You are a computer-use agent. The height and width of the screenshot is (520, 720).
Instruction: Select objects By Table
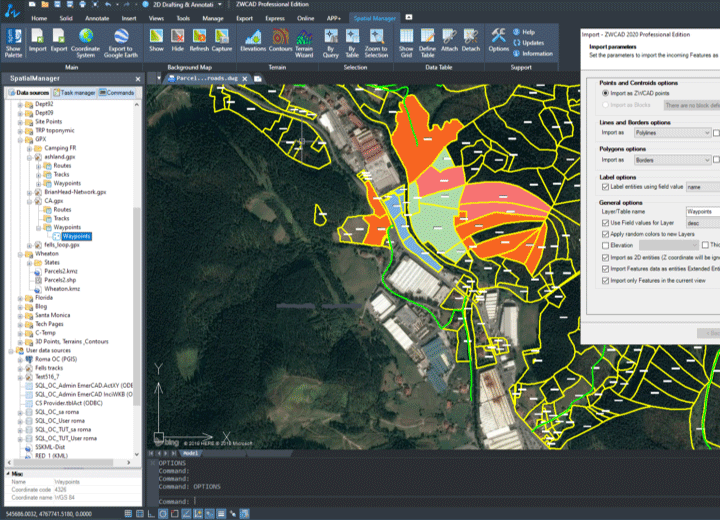(x=352, y=43)
